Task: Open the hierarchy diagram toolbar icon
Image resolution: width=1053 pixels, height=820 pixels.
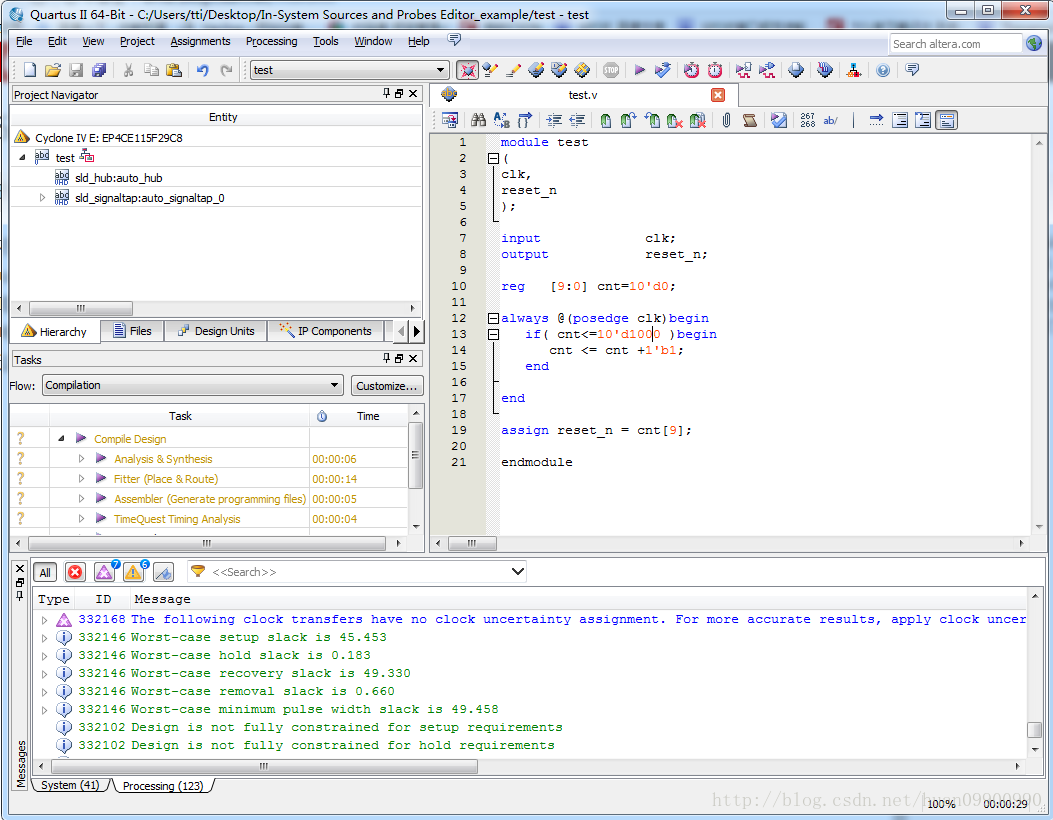Action: coord(854,70)
